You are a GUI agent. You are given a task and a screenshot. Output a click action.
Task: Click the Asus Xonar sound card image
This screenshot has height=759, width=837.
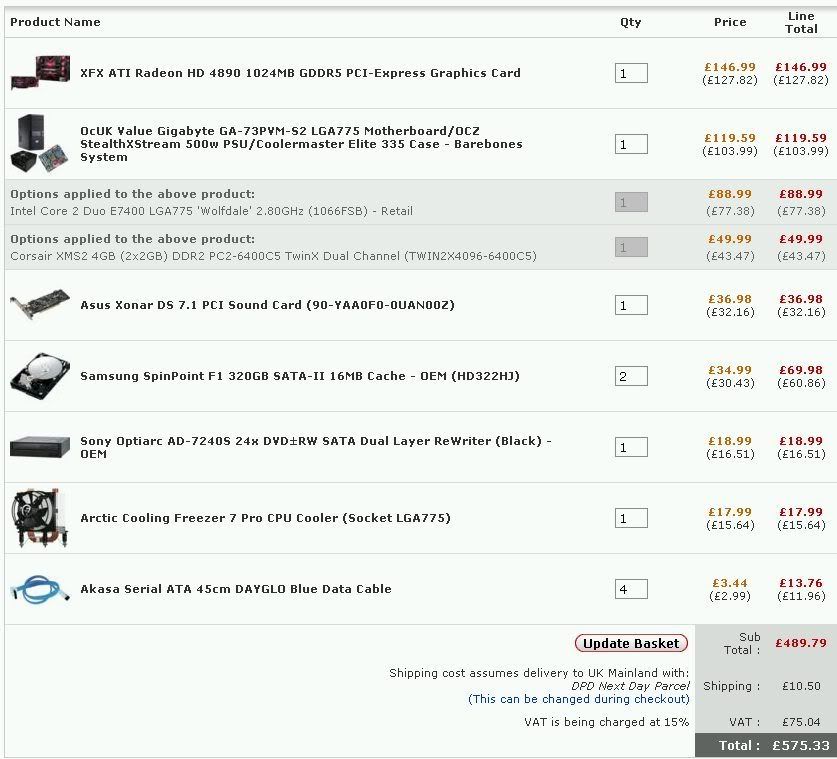(40, 305)
